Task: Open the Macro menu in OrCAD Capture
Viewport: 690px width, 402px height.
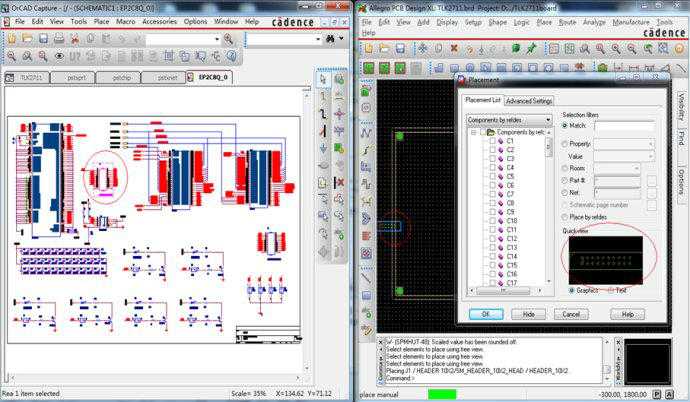Action: pyautogui.click(x=126, y=21)
